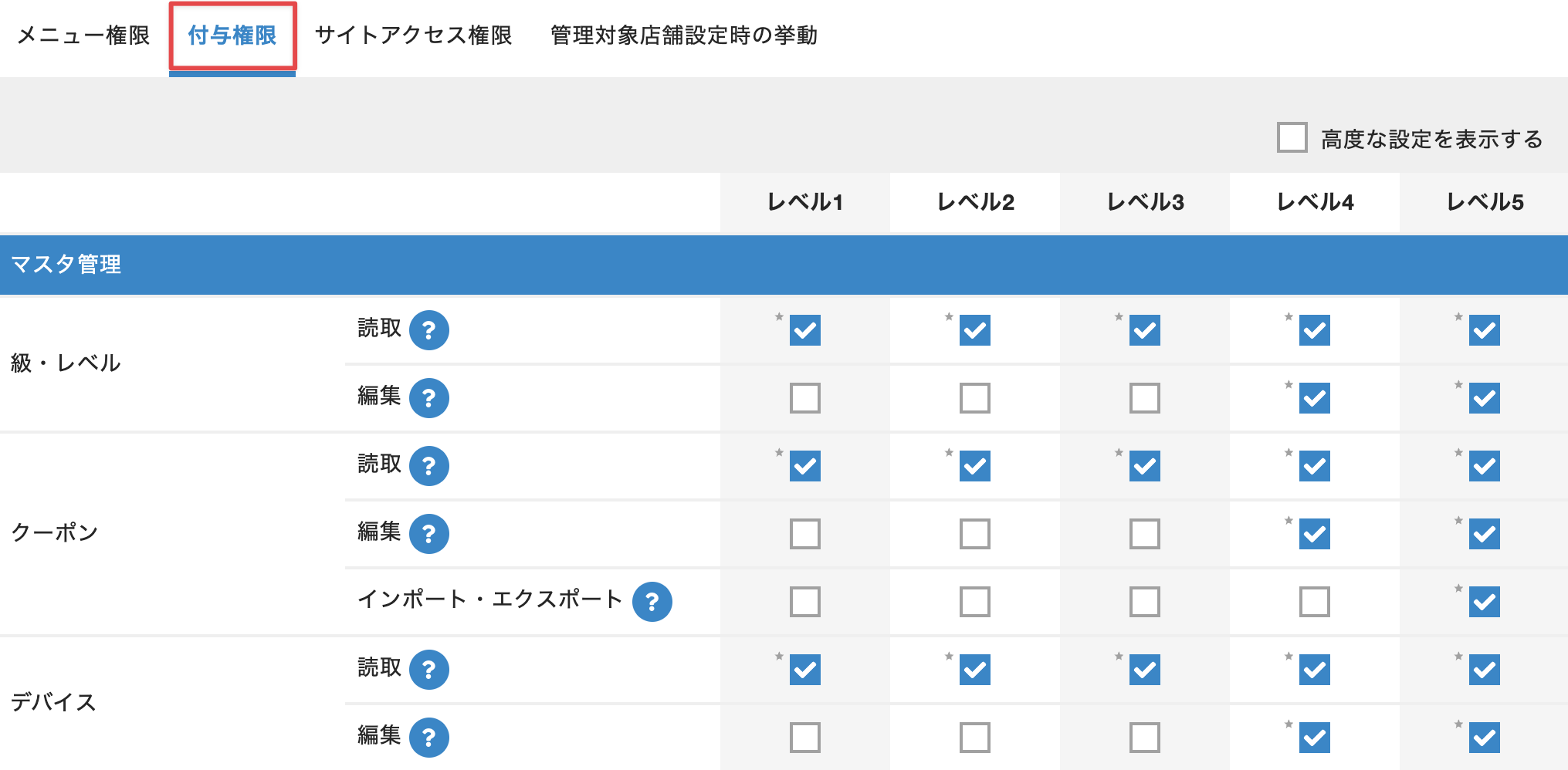Switch to メニュー権限 tab

83,35
